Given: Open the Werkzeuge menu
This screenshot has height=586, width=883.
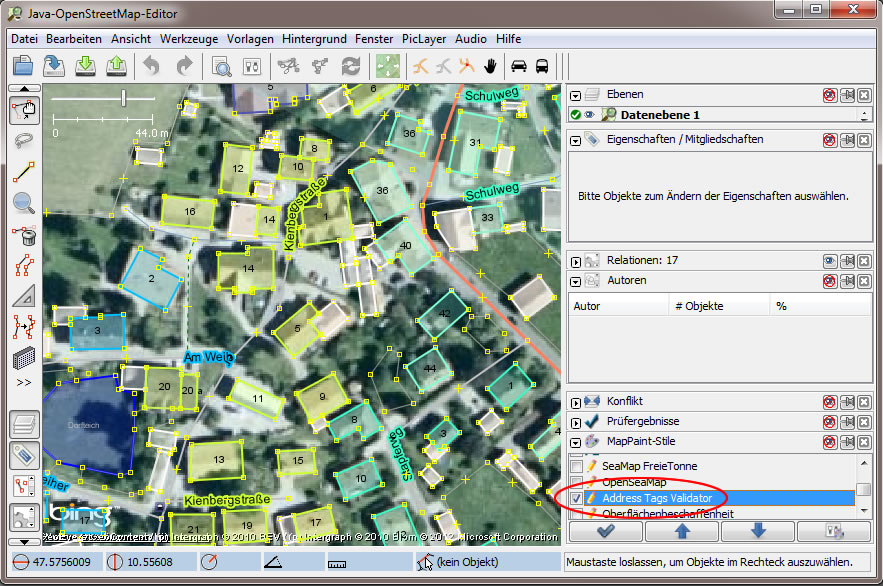Looking at the screenshot, I should pyautogui.click(x=190, y=38).
